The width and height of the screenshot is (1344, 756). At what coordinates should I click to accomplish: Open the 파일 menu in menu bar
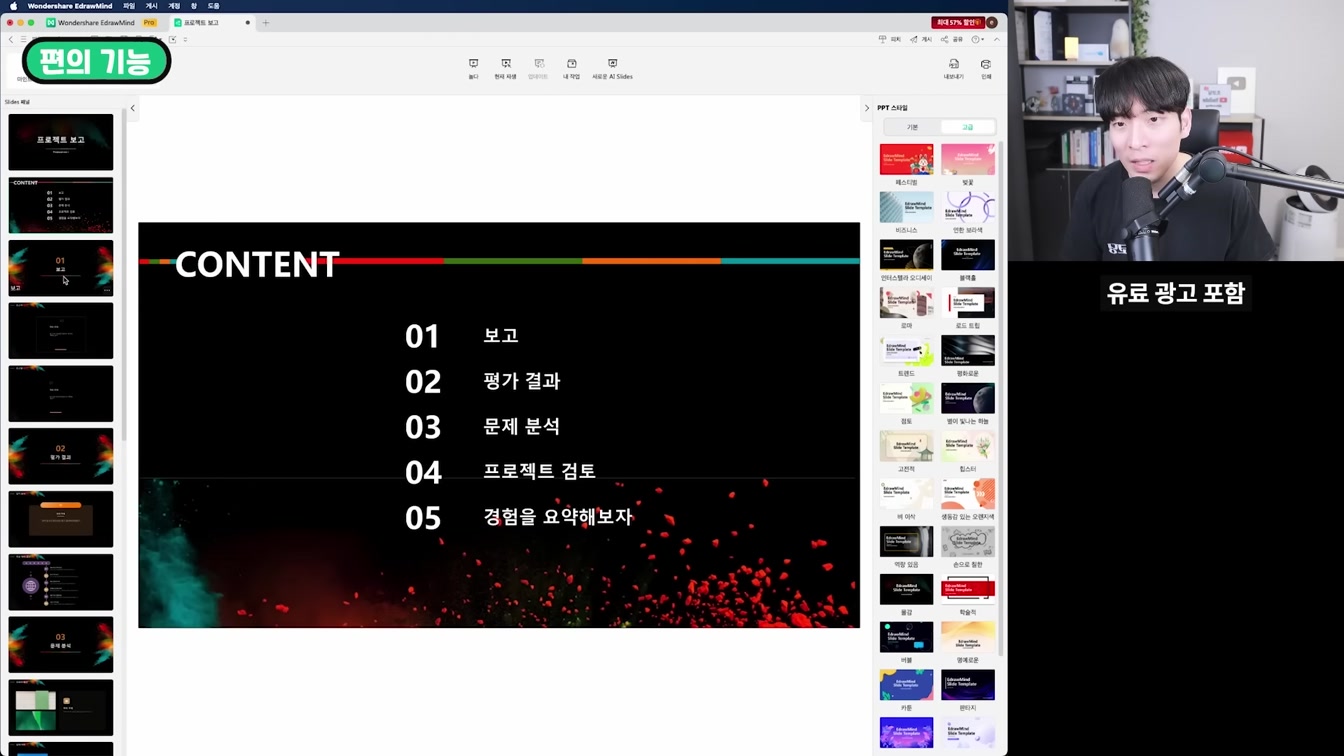pos(129,6)
